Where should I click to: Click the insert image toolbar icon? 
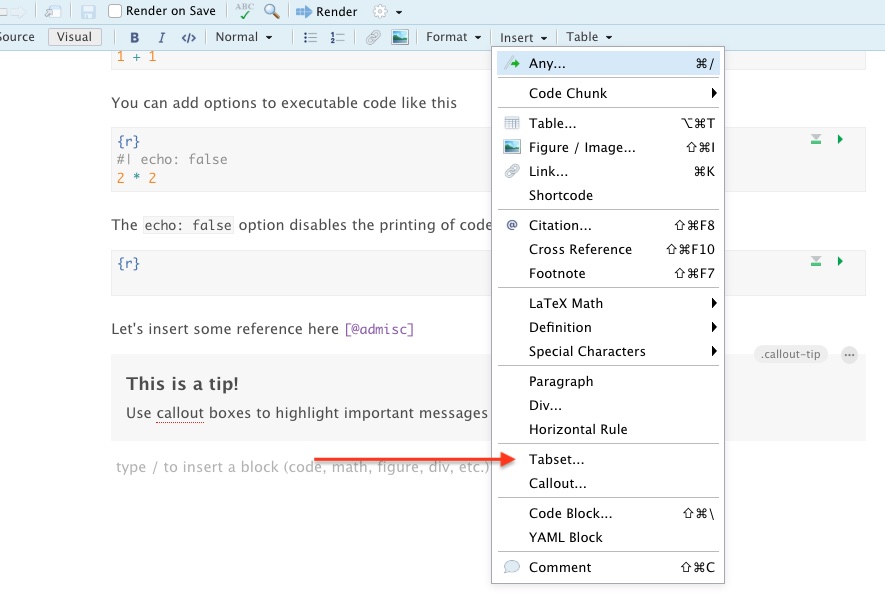point(400,37)
